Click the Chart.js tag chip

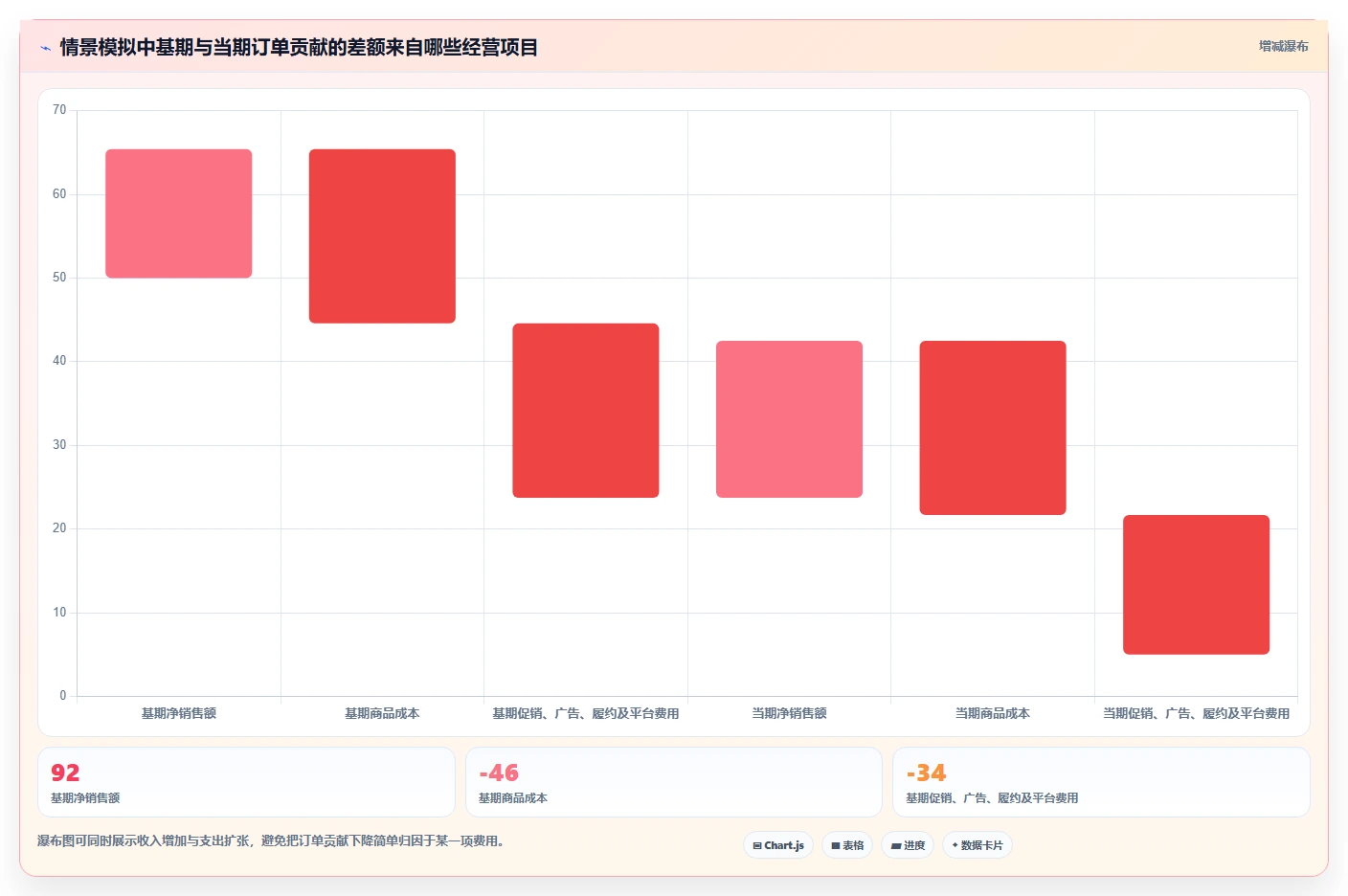[x=778, y=845]
